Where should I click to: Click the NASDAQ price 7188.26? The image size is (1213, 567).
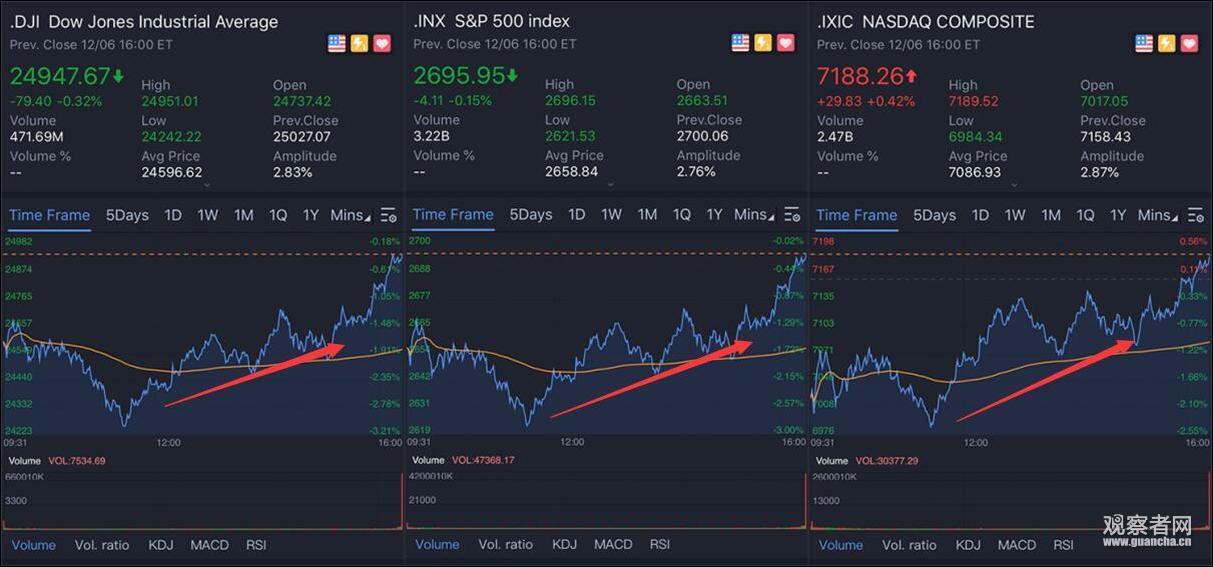859,76
